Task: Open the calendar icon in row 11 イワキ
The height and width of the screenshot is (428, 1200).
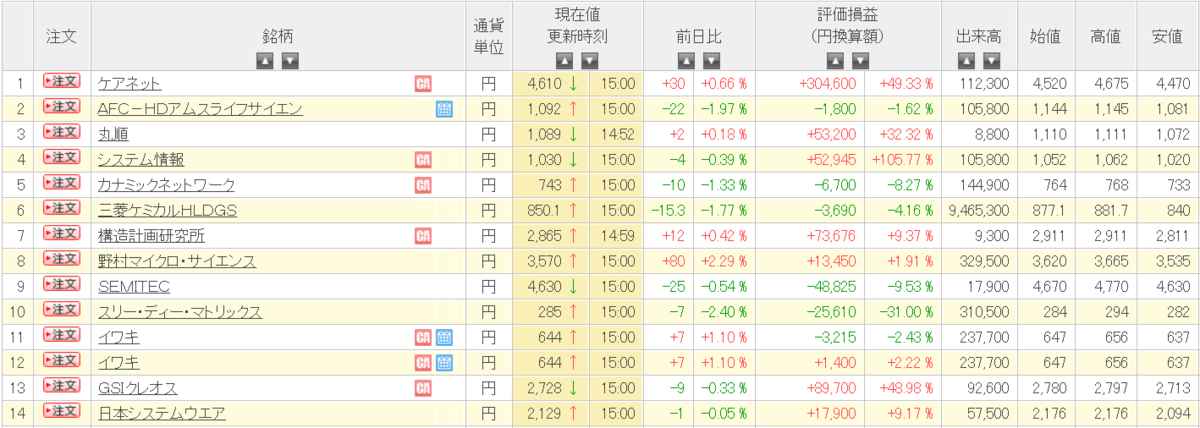Action: (x=444, y=337)
